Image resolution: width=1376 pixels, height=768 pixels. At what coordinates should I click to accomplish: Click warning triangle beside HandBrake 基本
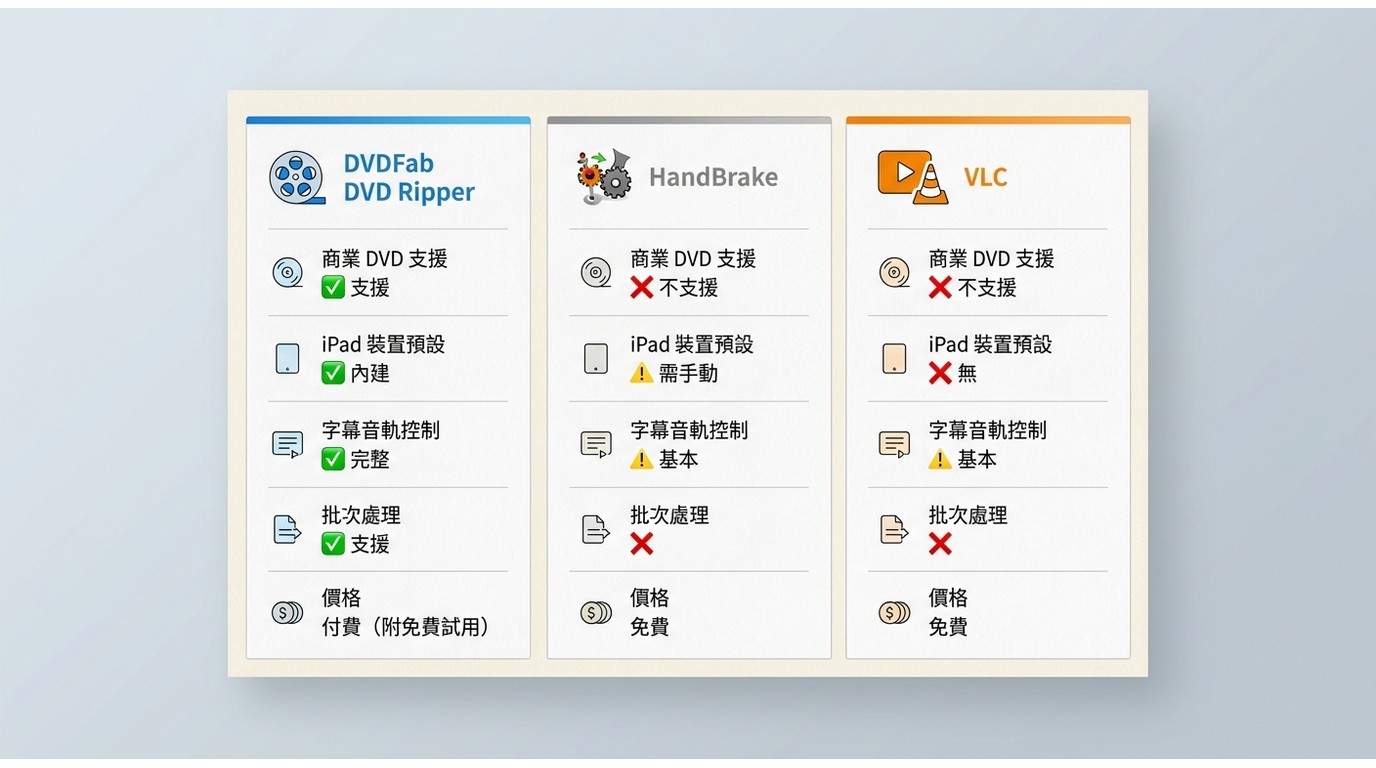[642, 459]
